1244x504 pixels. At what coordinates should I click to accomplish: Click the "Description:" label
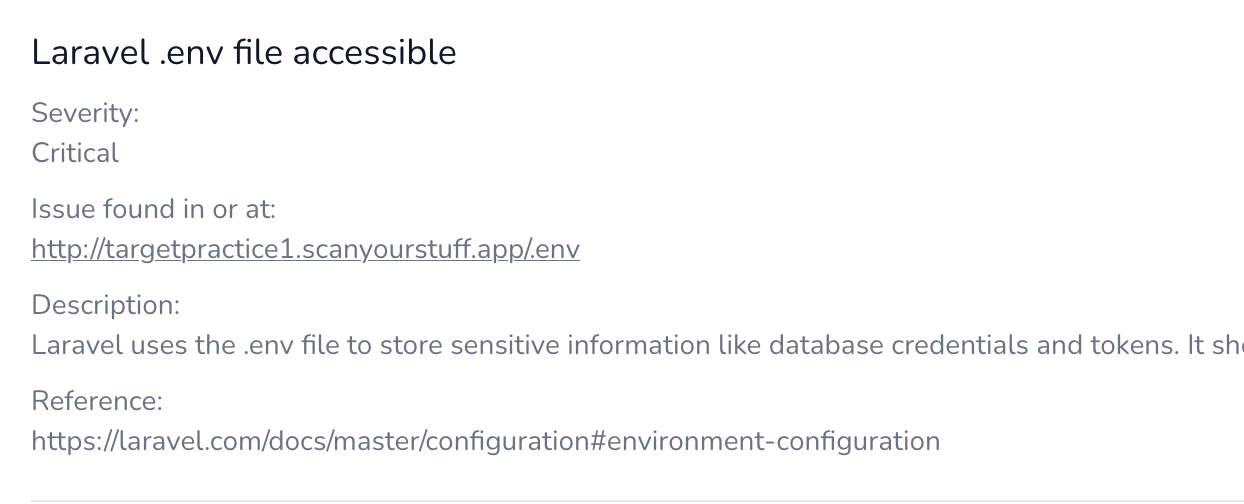(x=105, y=305)
